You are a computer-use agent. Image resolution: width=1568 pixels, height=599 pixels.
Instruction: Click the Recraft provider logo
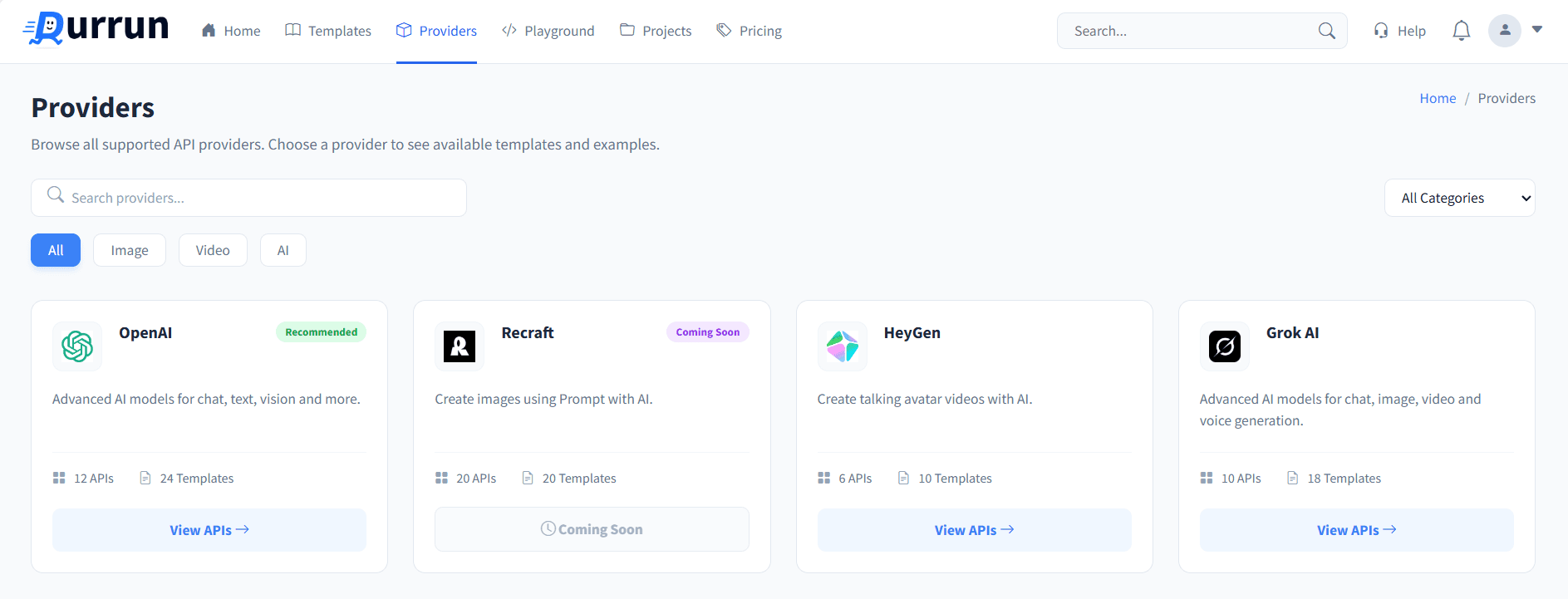click(x=460, y=346)
